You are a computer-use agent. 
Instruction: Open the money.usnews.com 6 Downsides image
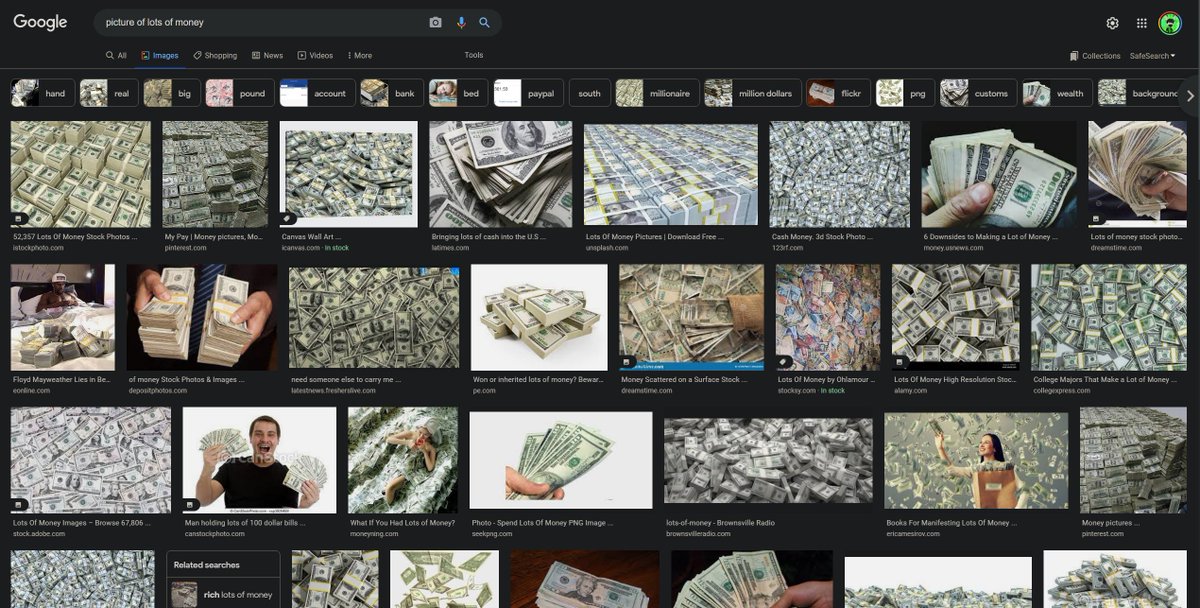[999, 174]
